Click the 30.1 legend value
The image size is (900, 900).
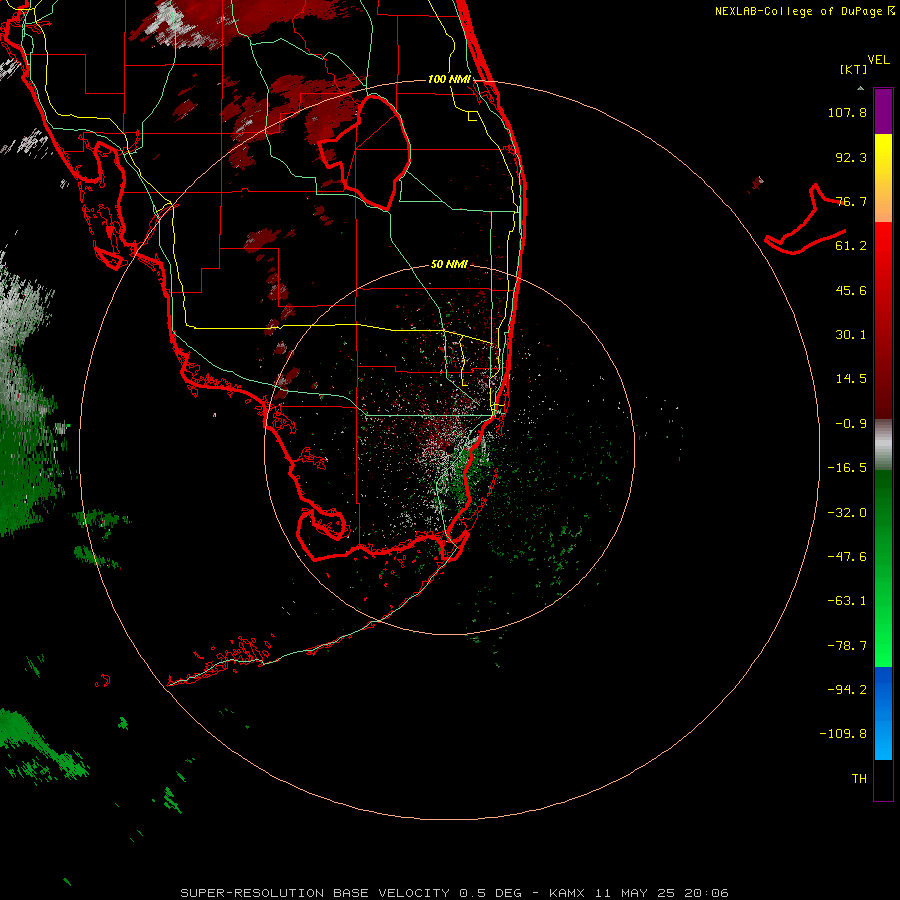[x=851, y=335]
